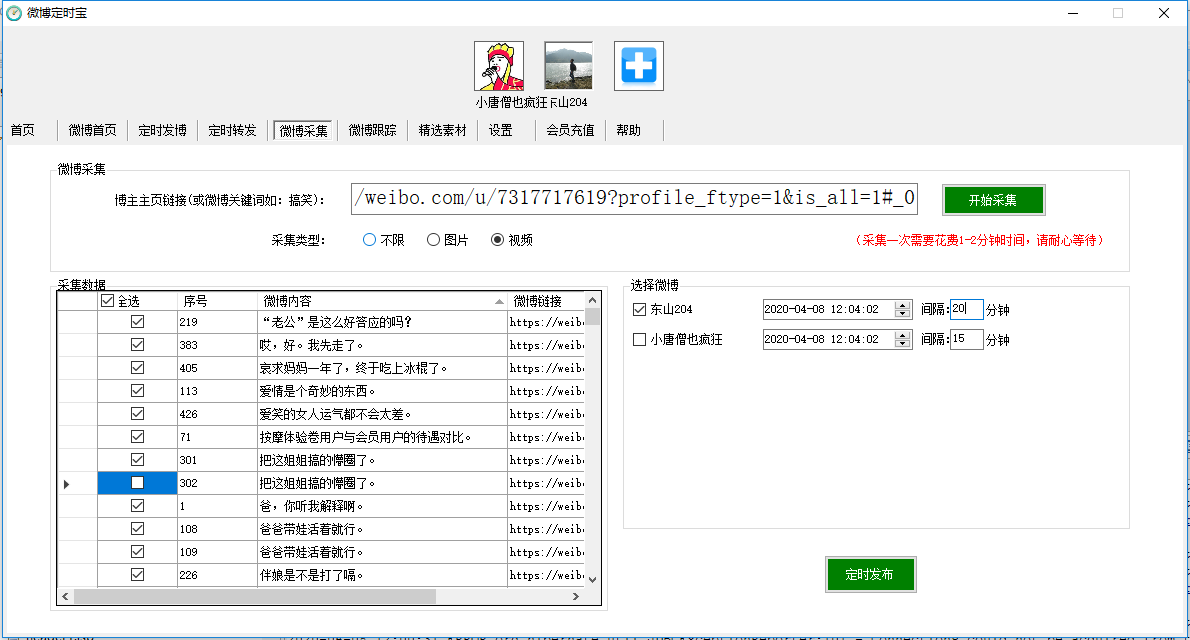Image resolution: width=1190 pixels, height=640 pixels.
Task: Select the 东山204 landscape avatar
Action: tap(568, 67)
